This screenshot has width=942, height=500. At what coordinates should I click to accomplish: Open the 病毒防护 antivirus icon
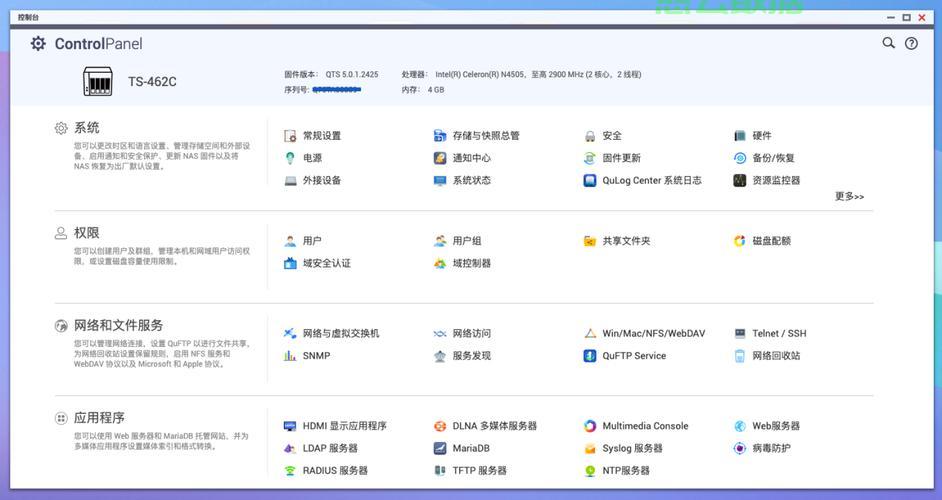coord(740,448)
